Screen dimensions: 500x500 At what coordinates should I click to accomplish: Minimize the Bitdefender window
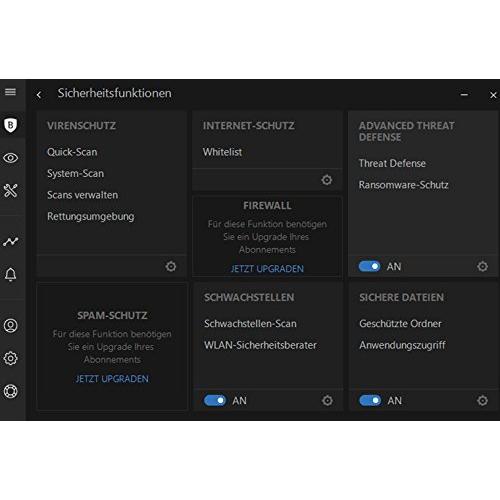(464, 95)
